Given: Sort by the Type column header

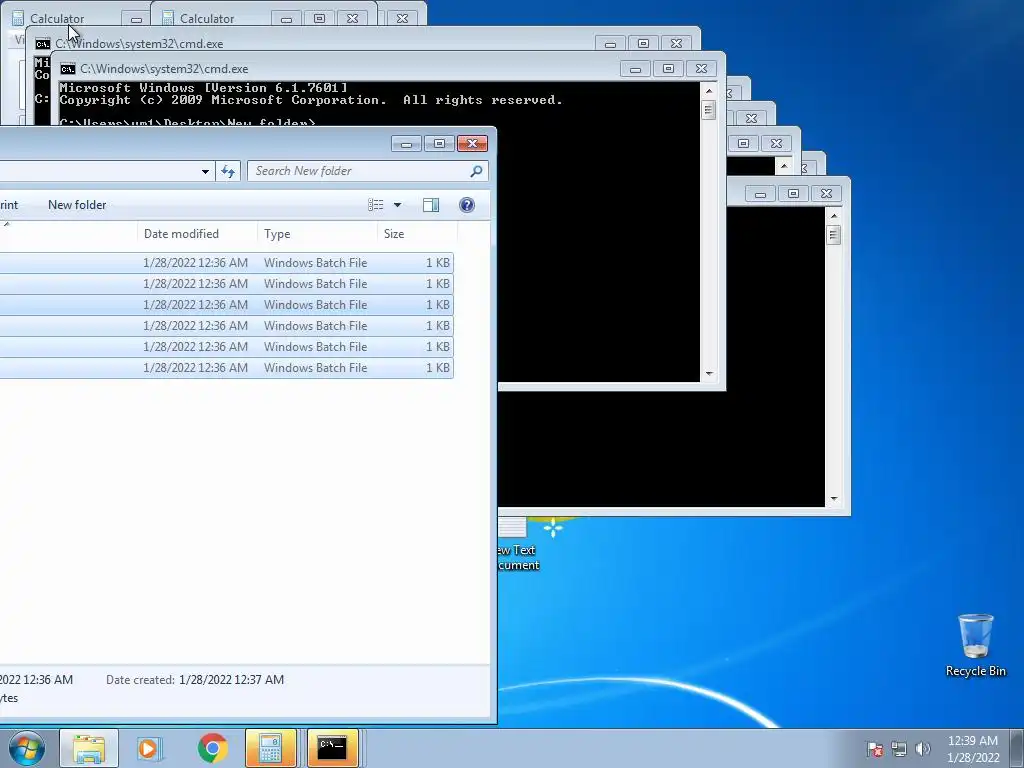Looking at the screenshot, I should [x=317, y=234].
